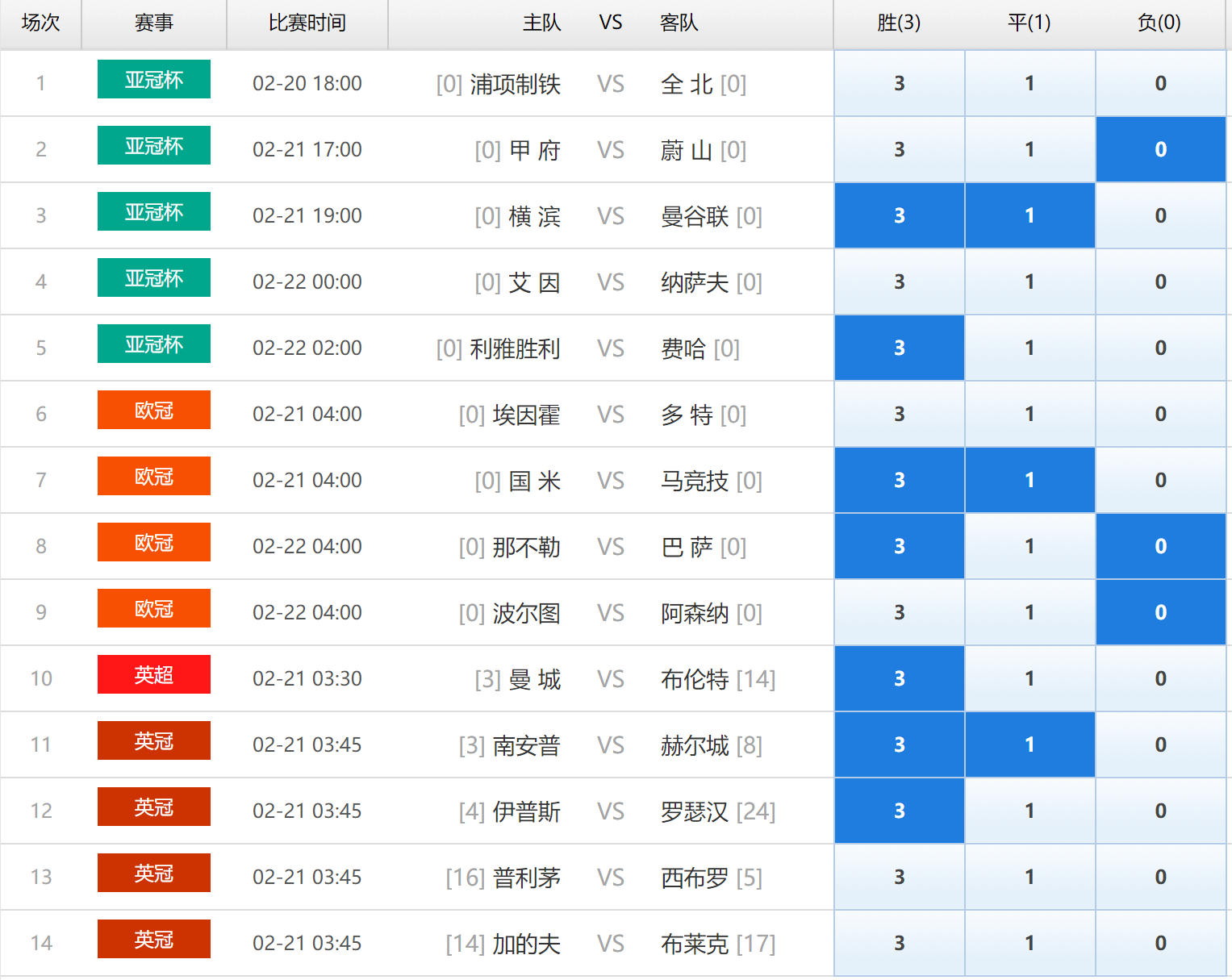Select draw (1) for 加的夫 vs 布莱克
Viewport: 1232px width, 980px height.
(x=1029, y=943)
